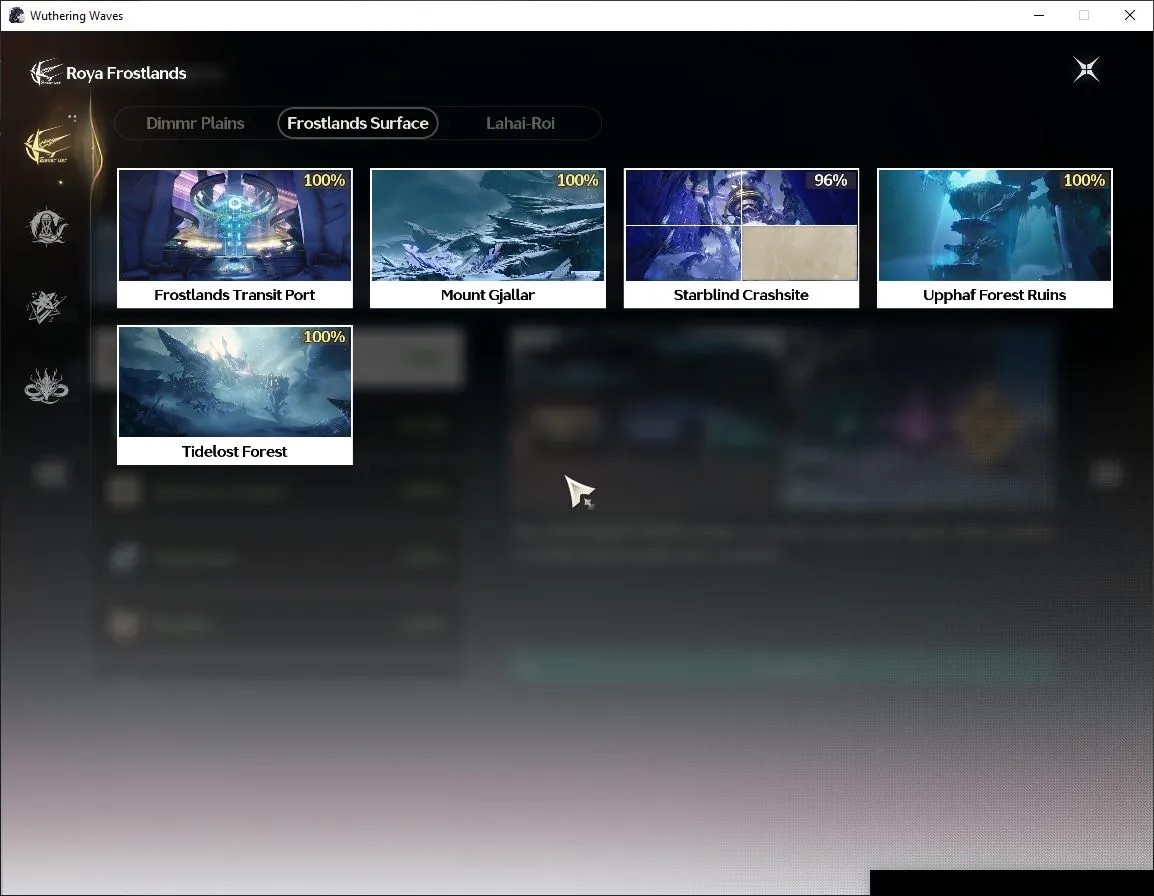
Task: Pick the flower-shaped region emblem in sidebar
Action: pos(46,386)
